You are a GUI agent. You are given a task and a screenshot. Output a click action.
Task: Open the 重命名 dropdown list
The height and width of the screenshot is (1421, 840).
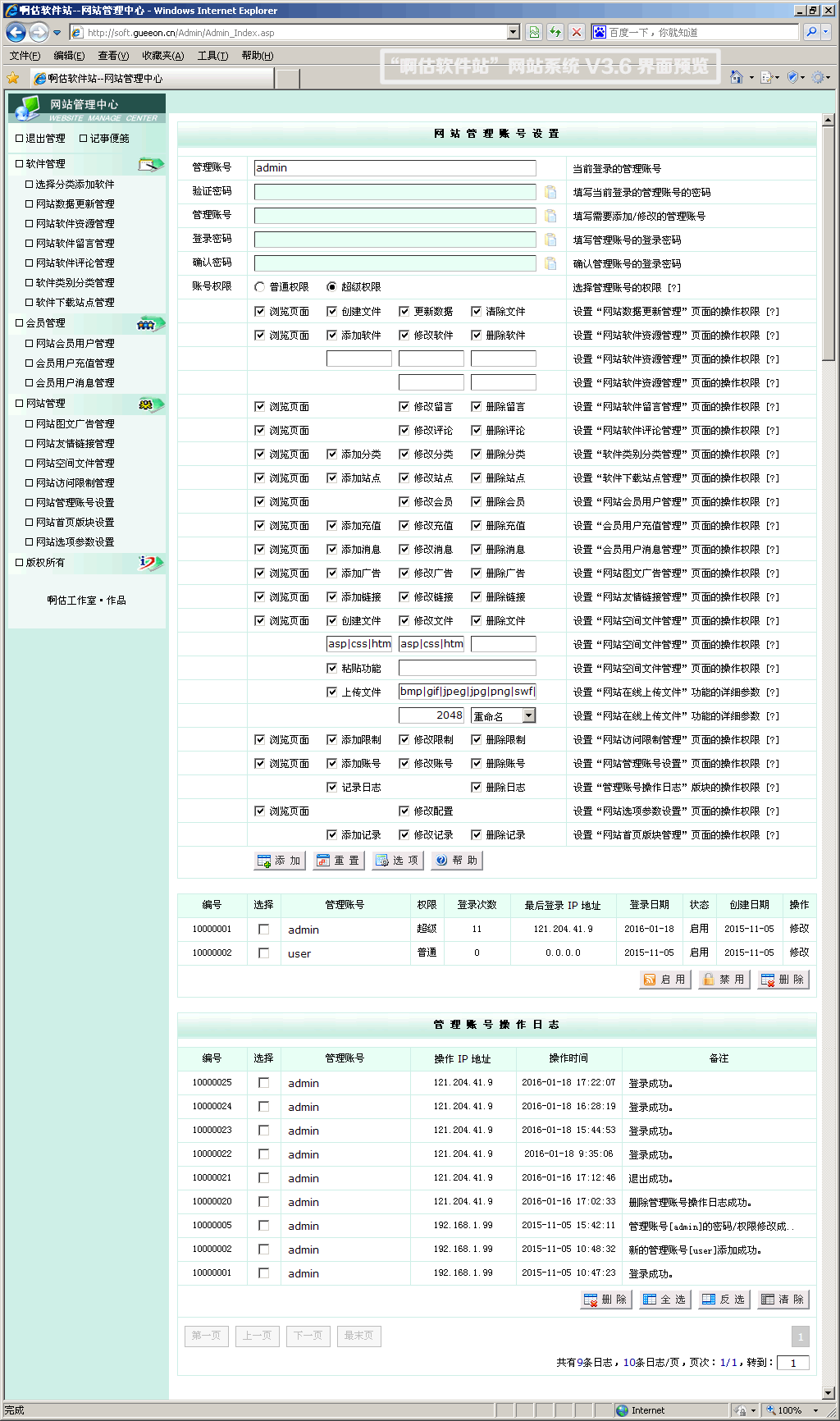[x=529, y=716]
